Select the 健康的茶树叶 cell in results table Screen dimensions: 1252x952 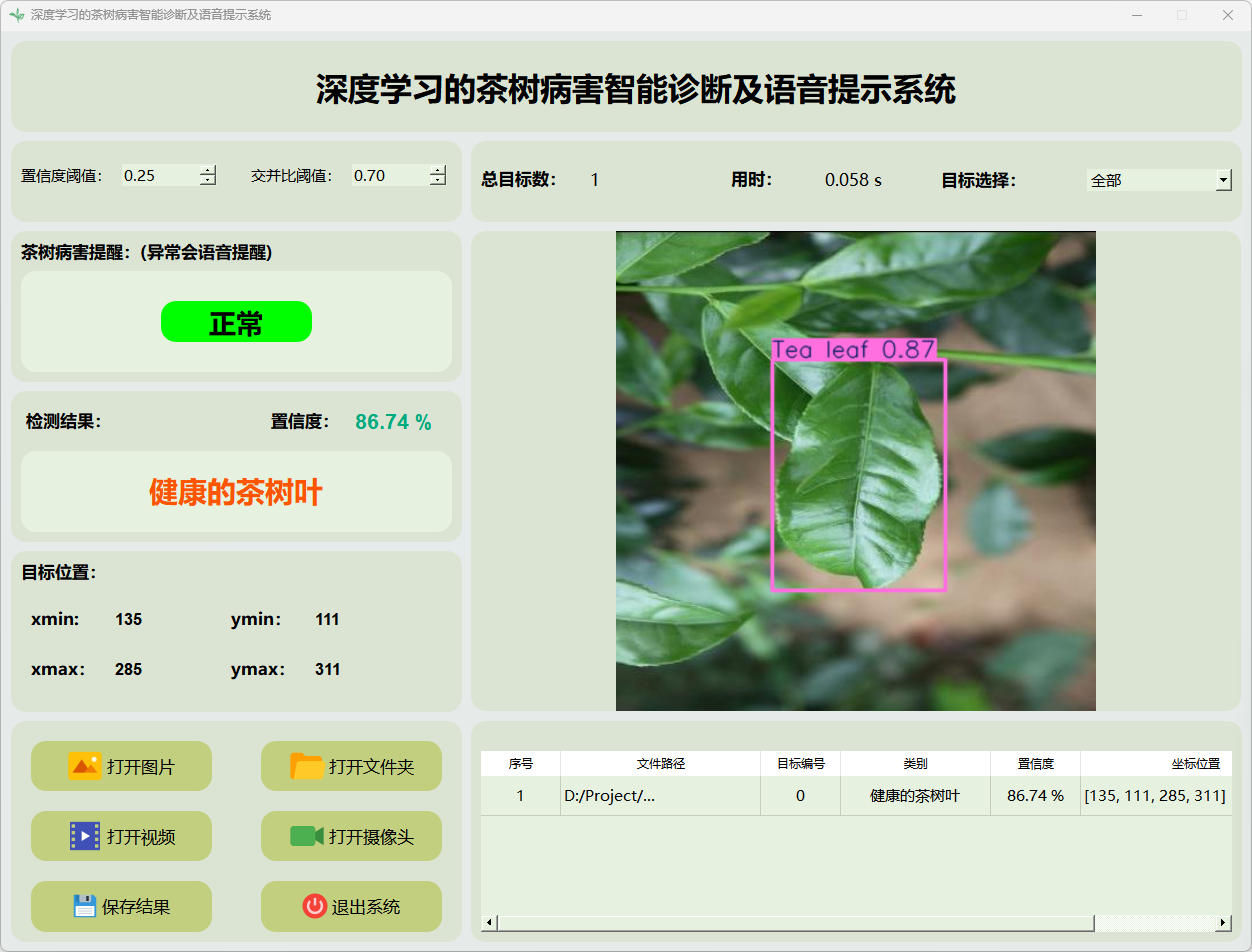pyautogui.click(x=914, y=796)
